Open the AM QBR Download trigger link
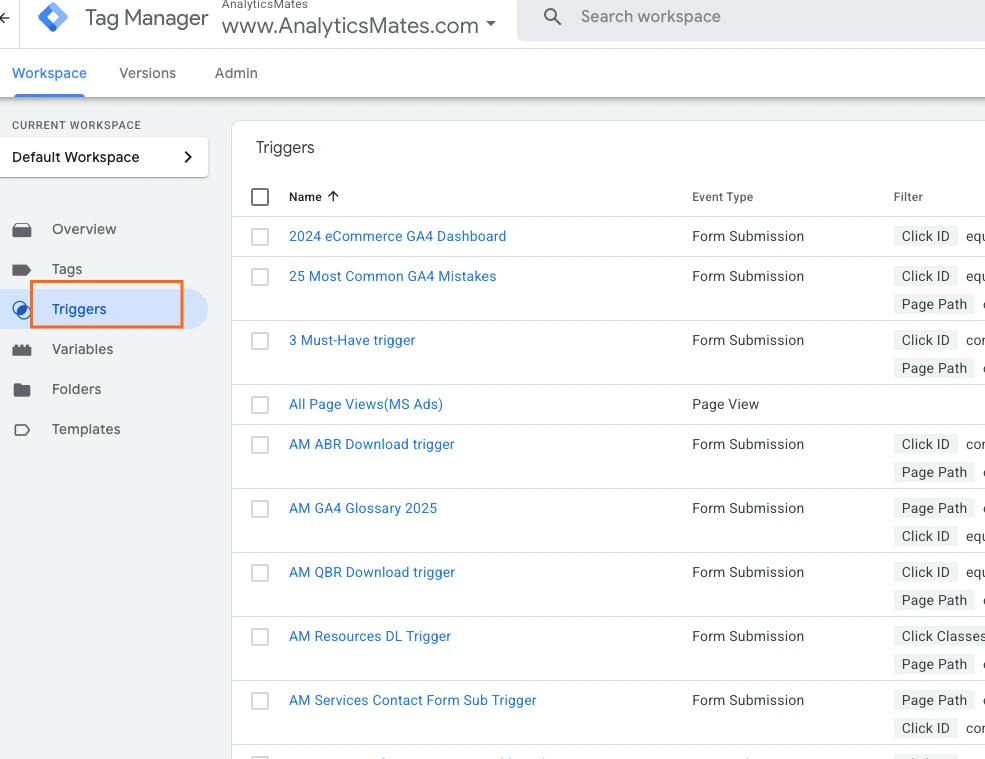This screenshot has width=985, height=759. 372,572
